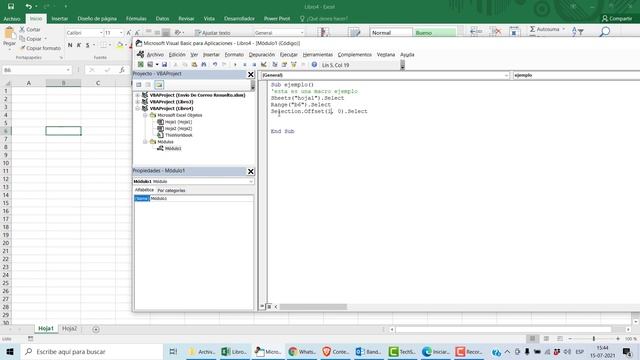The height and width of the screenshot is (360, 640).
Task: Toggle bold N button in Excel ribbon
Action: click(x=70, y=45)
